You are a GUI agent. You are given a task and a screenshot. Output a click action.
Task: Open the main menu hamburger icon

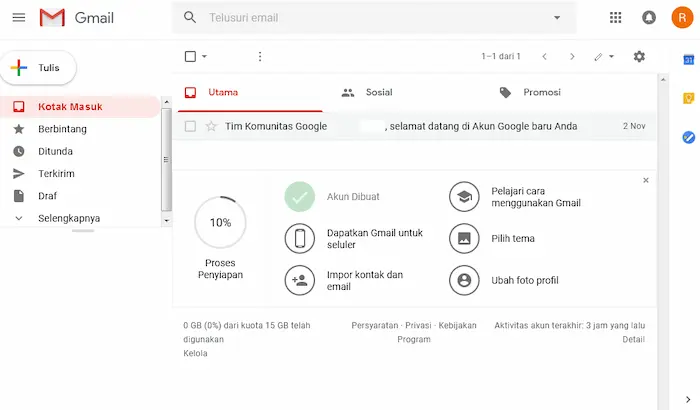pyautogui.click(x=18, y=18)
